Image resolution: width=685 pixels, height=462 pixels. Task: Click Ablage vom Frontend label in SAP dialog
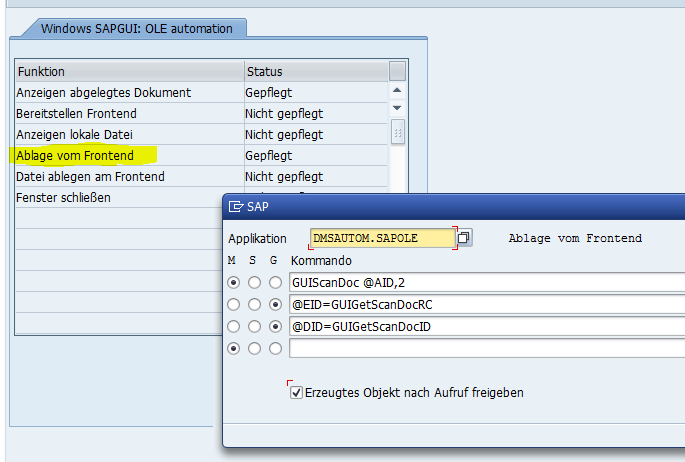pyautogui.click(x=575, y=238)
